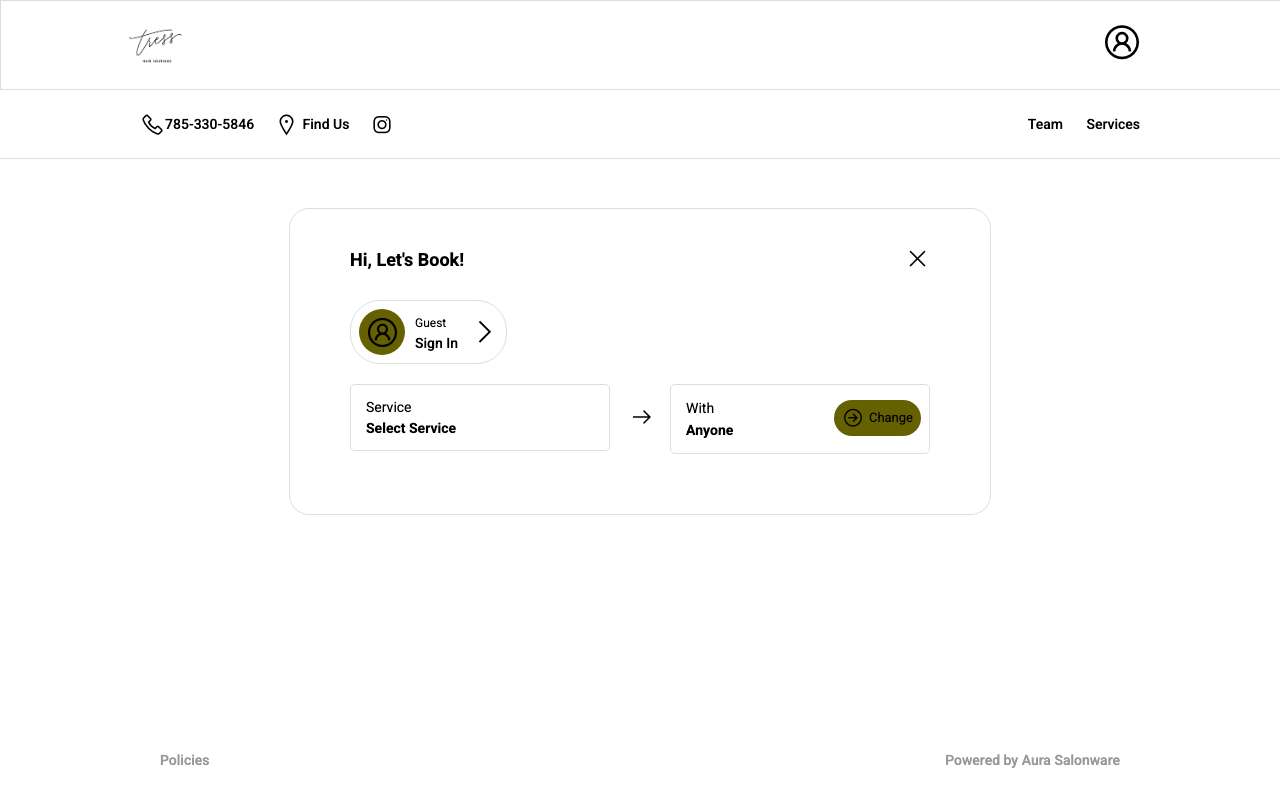The height and width of the screenshot is (800, 1280).
Task: Close the Let's Book dialog with X
Action: coord(917,259)
